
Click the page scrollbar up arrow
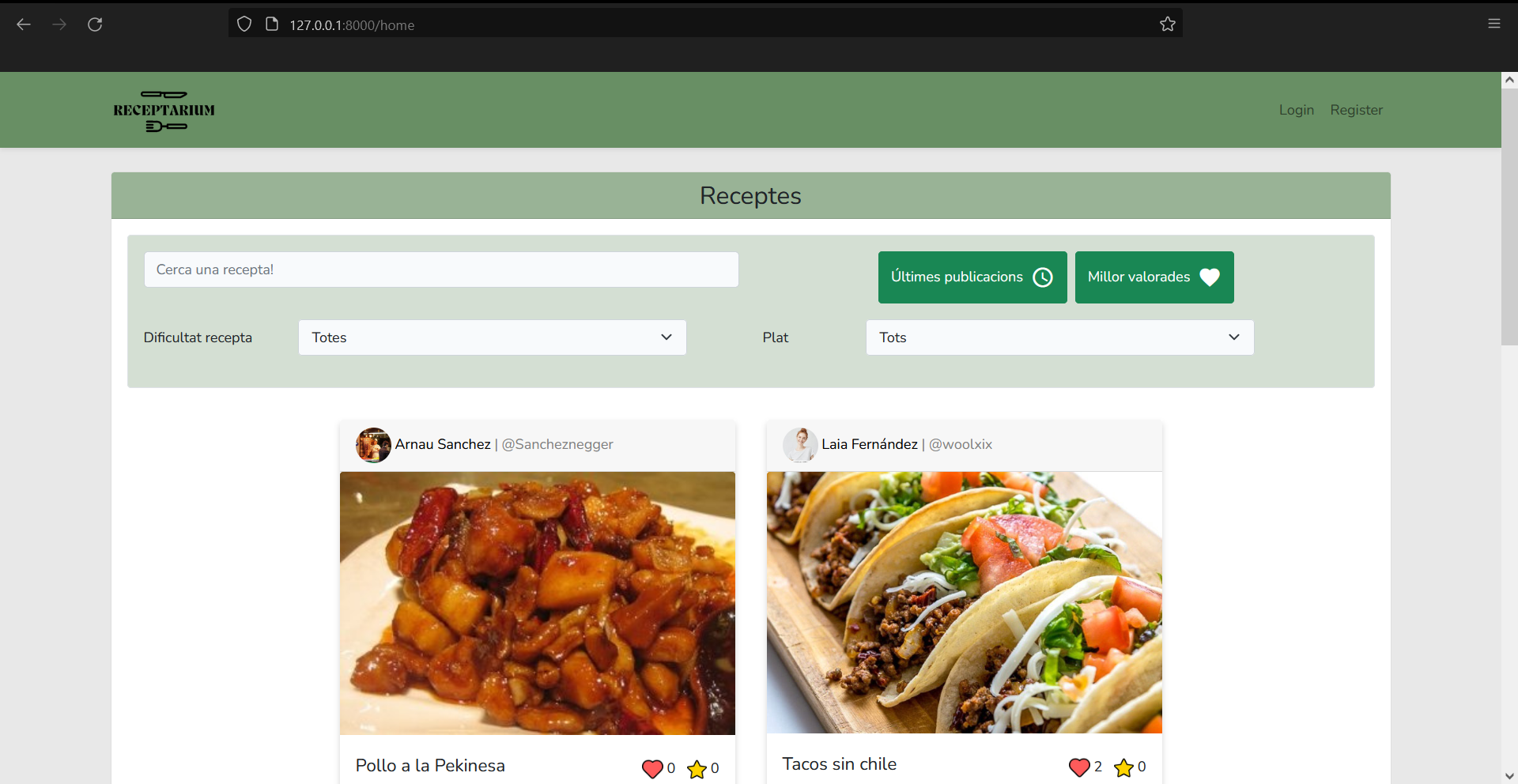tap(1509, 79)
